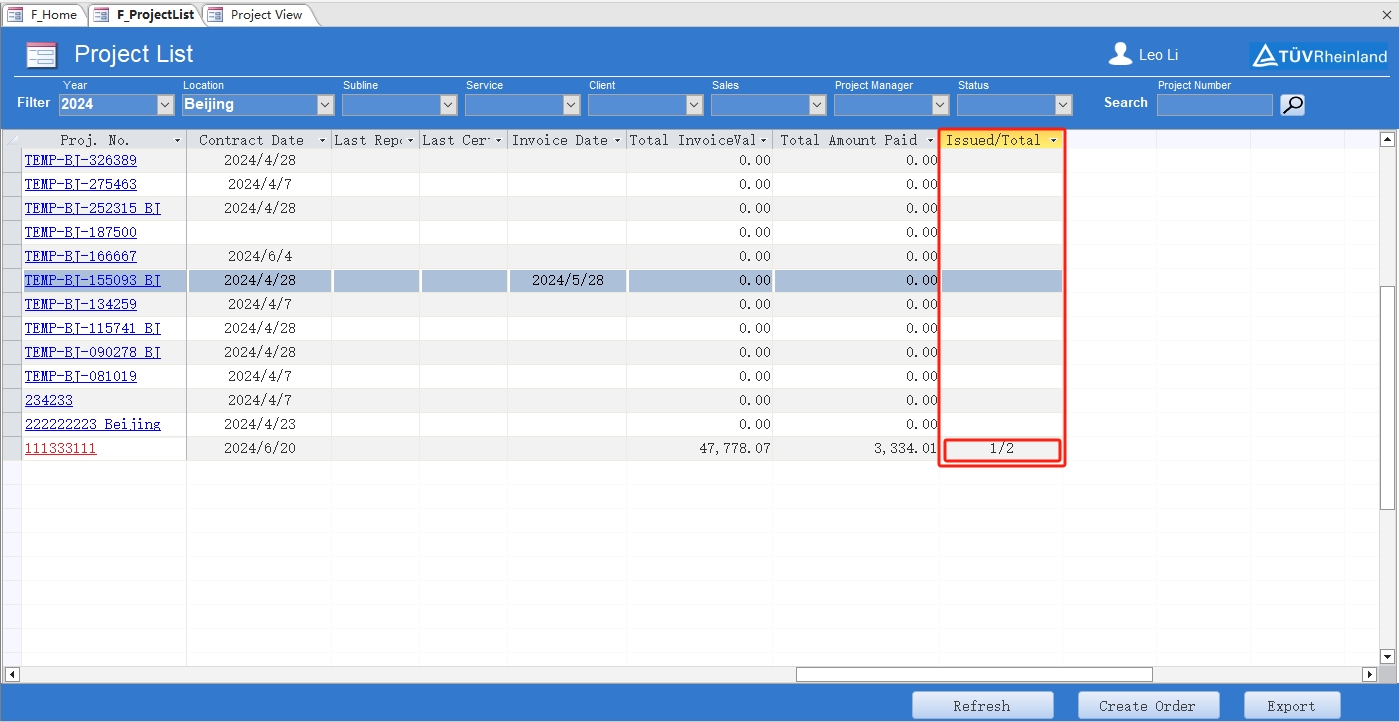Screen dimensions: 1399x722
Task: Click the Create Order button
Action: tap(1147, 705)
